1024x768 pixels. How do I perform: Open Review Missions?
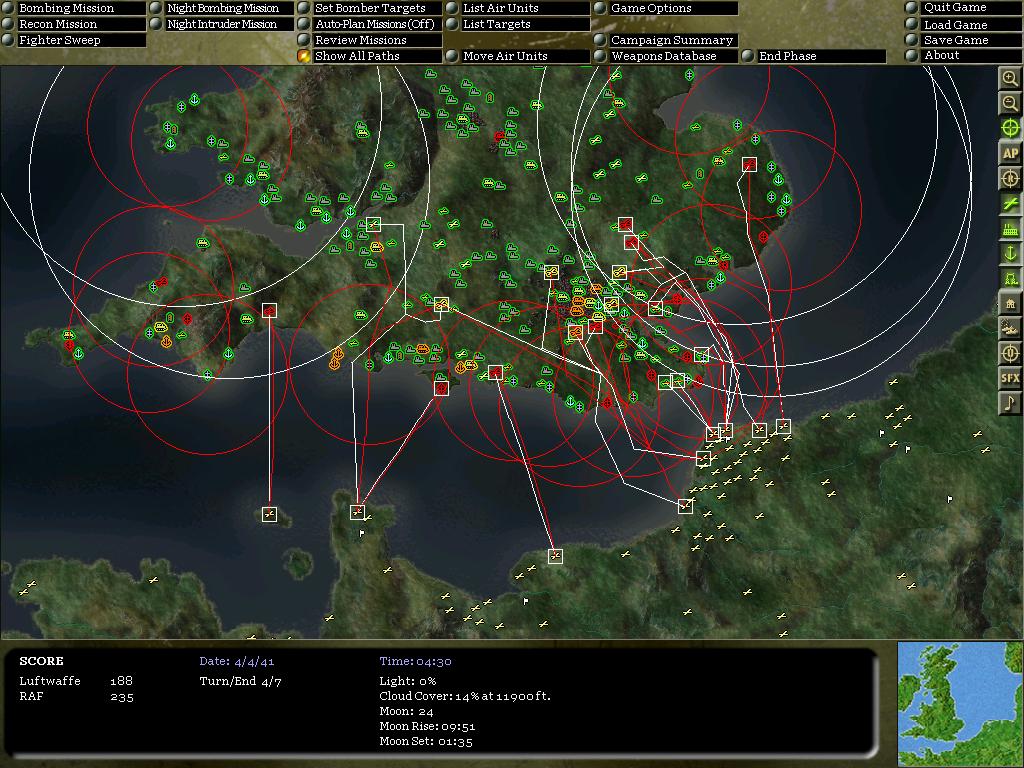[x=370, y=40]
